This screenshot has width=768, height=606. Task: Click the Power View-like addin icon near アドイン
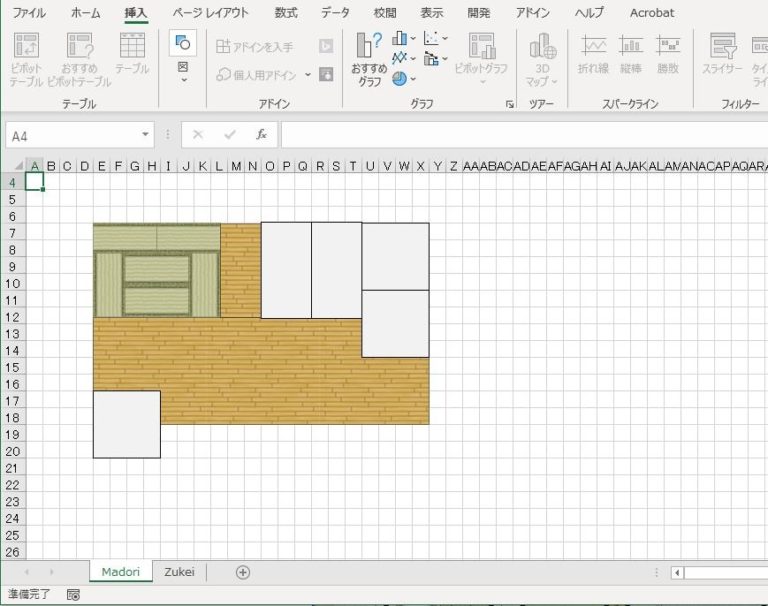click(326, 47)
